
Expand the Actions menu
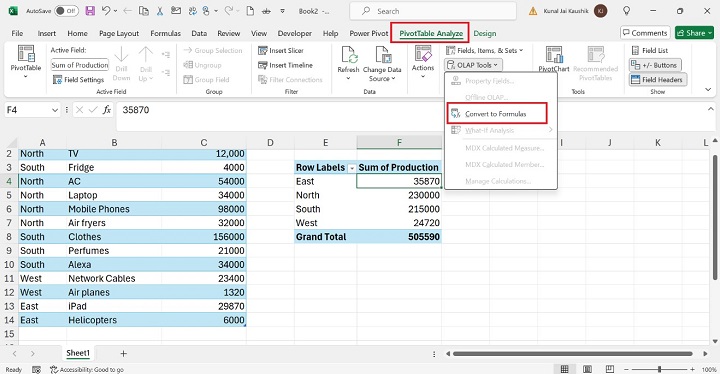[422, 61]
